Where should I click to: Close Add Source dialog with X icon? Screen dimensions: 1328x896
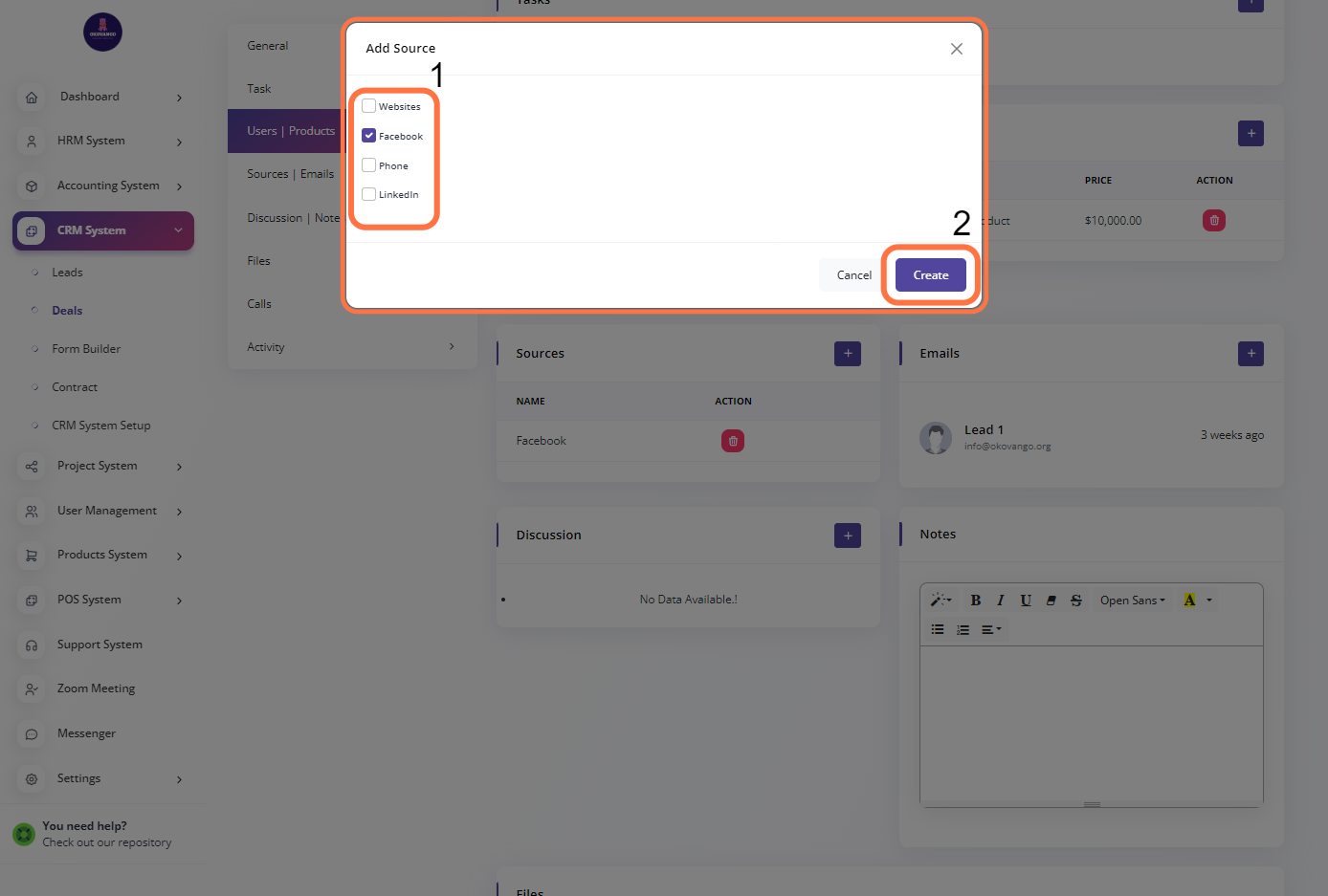click(956, 49)
